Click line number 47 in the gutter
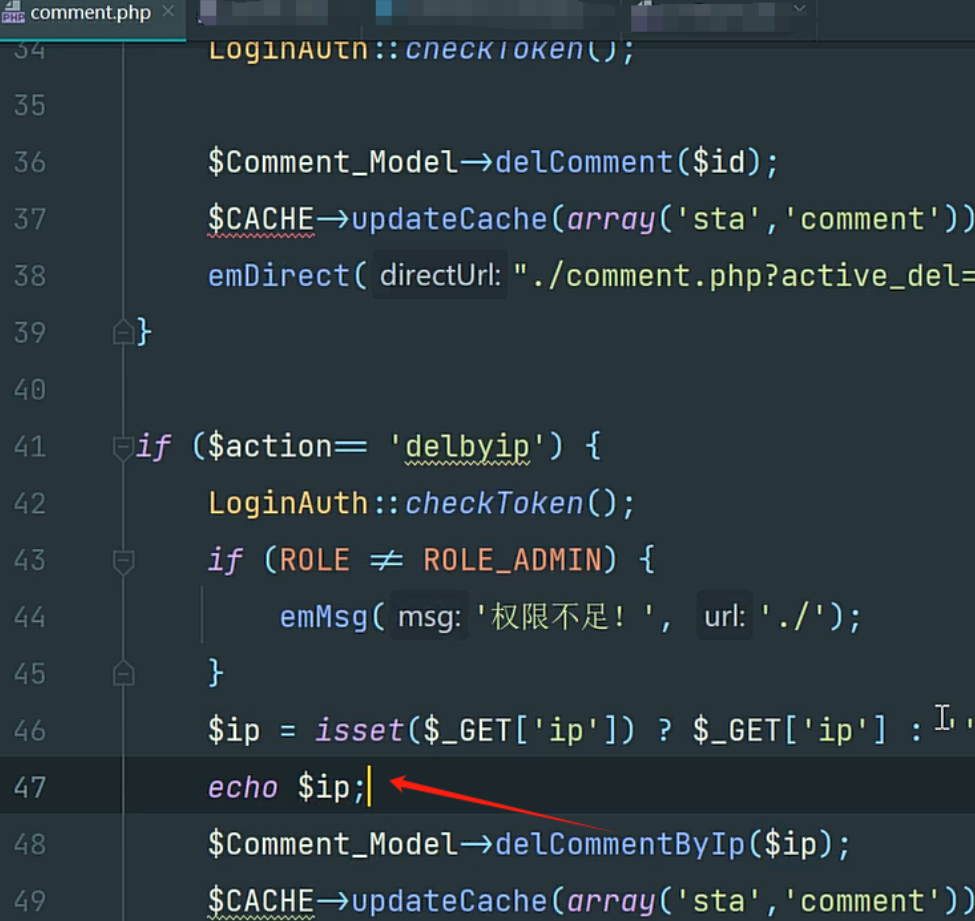Screen dimensions: 975x921 click(30, 788)
